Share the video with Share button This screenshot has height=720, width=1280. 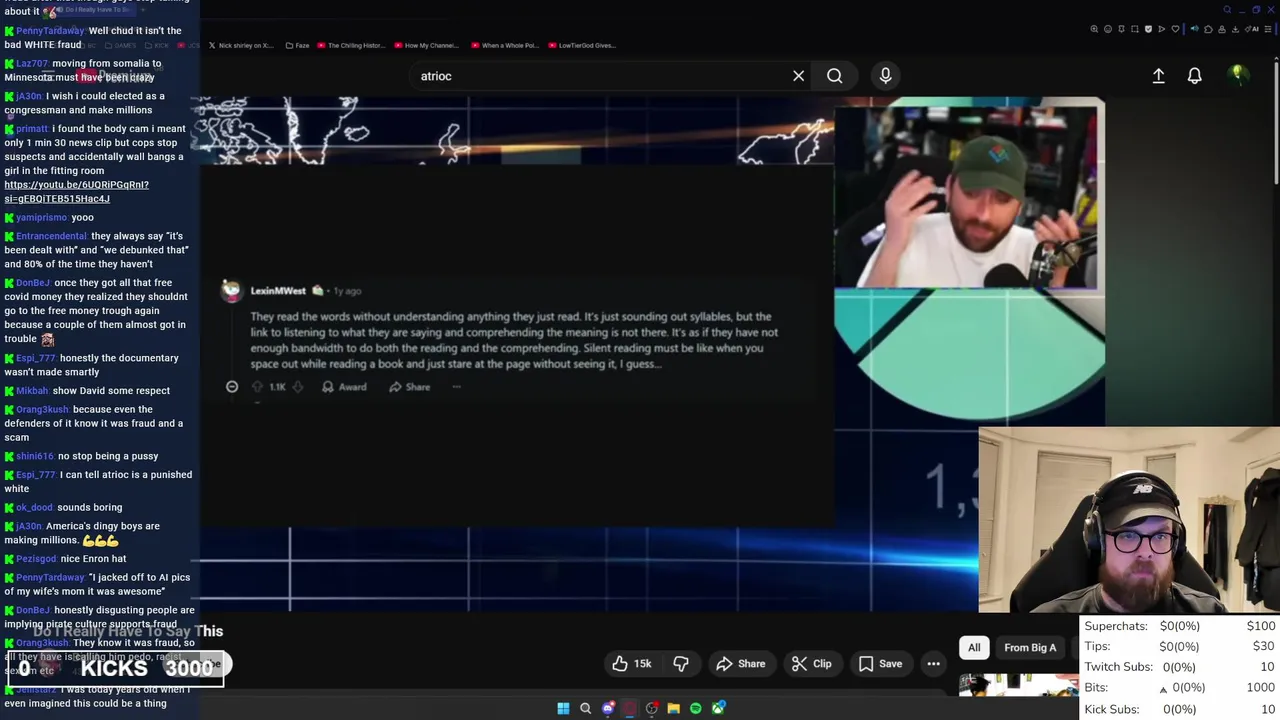pyautogui.click(x=740, y=664)
